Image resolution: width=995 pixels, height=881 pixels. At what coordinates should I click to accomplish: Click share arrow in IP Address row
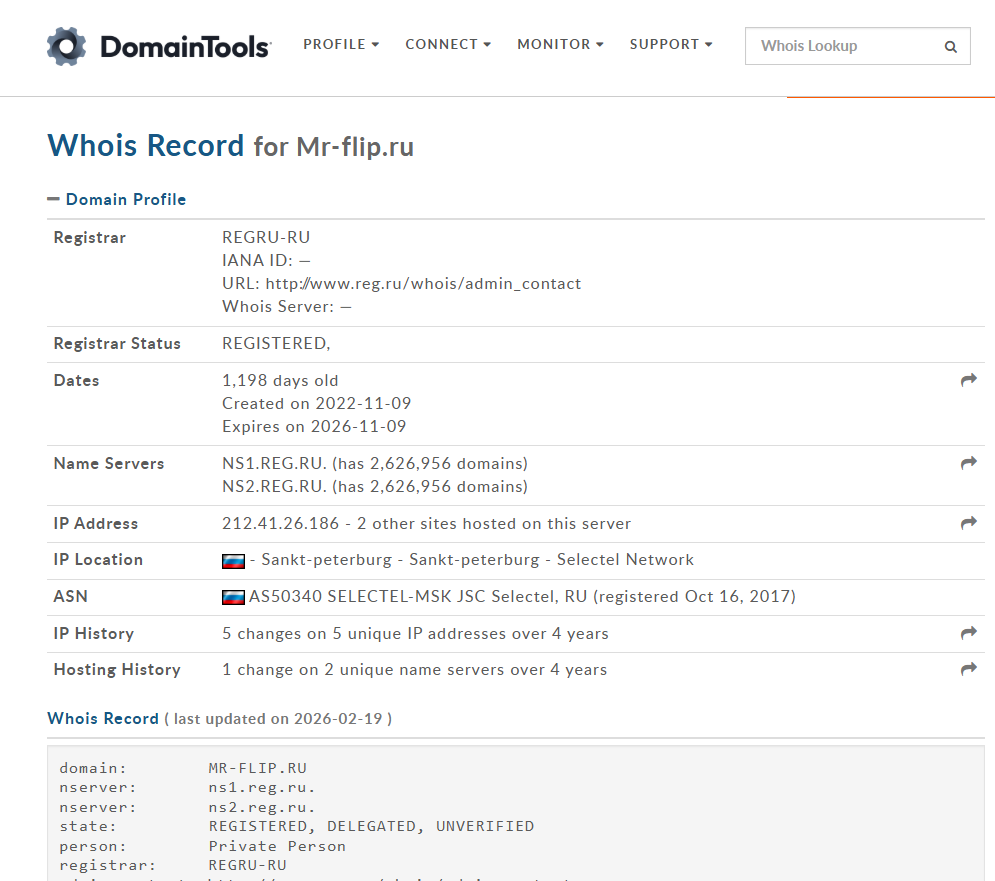tap(968, 523)
